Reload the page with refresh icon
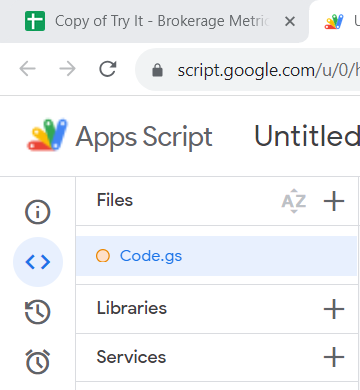Image resolution: width=360 pixels, height=390 pixels. (108, 69)
